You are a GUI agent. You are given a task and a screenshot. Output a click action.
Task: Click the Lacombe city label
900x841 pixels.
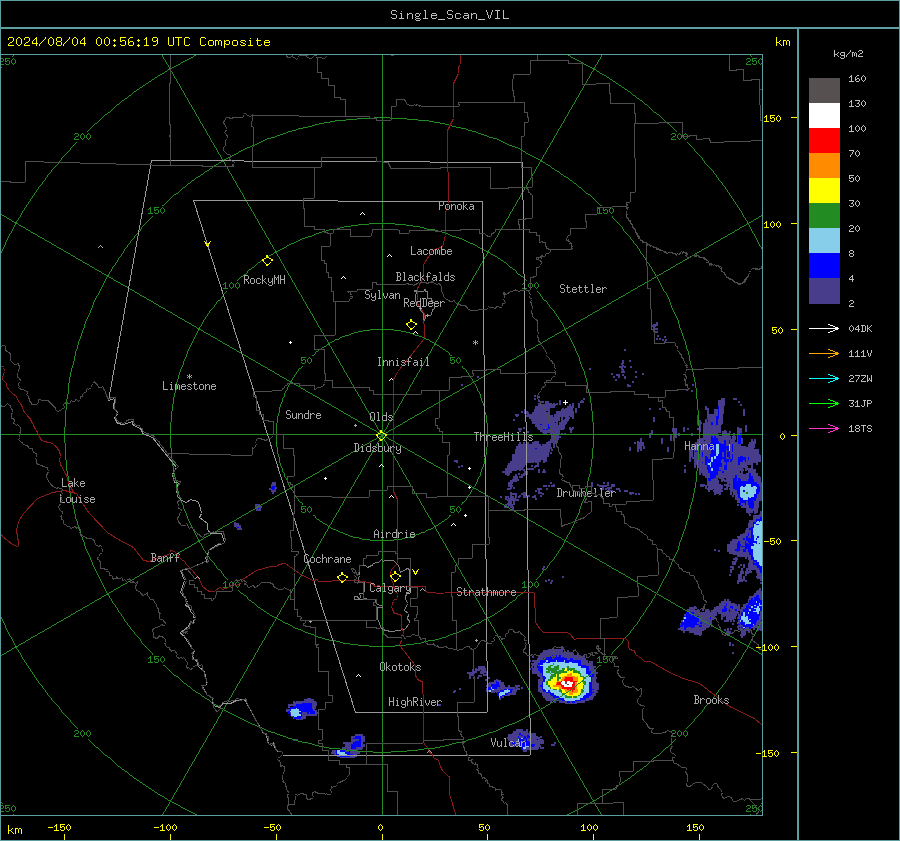[431, 251]
